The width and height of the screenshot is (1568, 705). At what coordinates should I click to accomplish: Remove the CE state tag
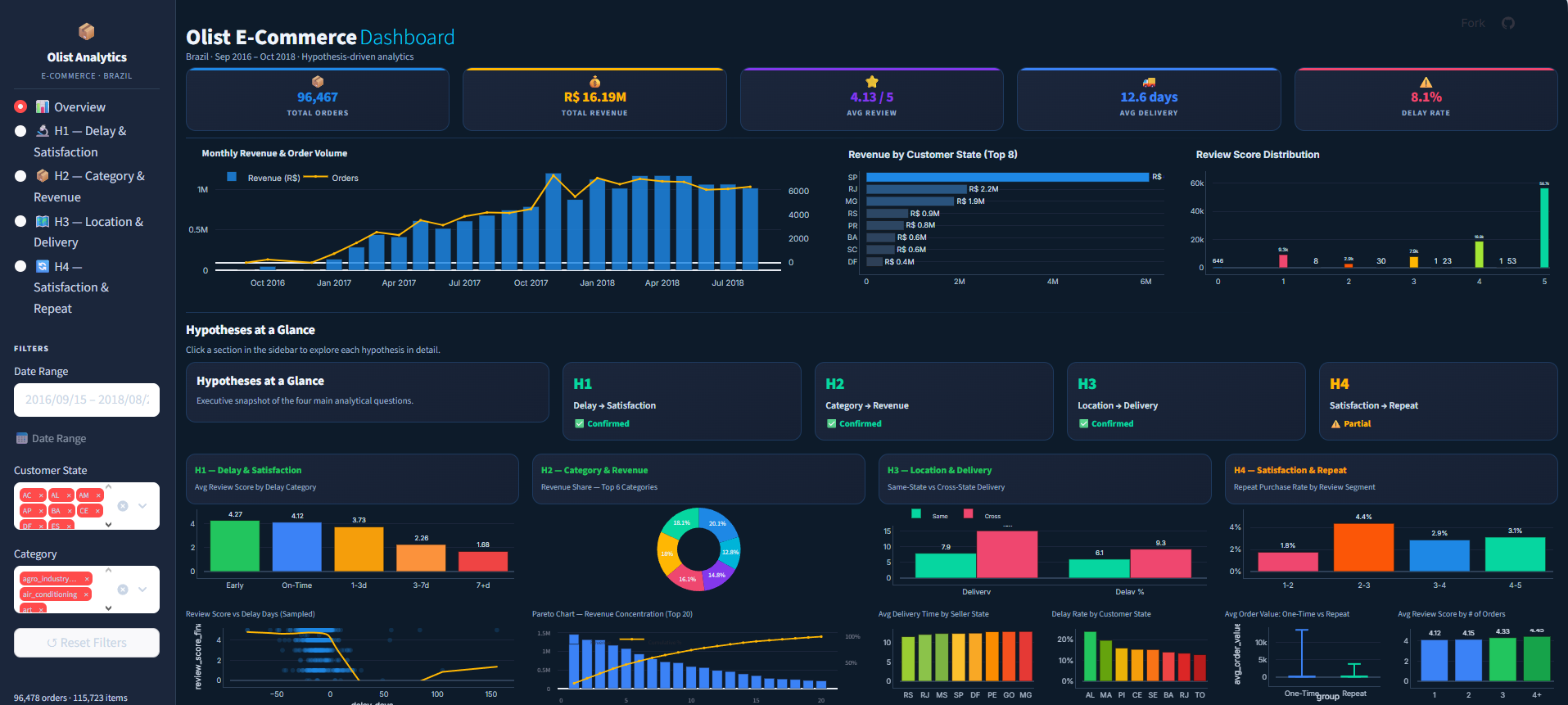(97, 511)
